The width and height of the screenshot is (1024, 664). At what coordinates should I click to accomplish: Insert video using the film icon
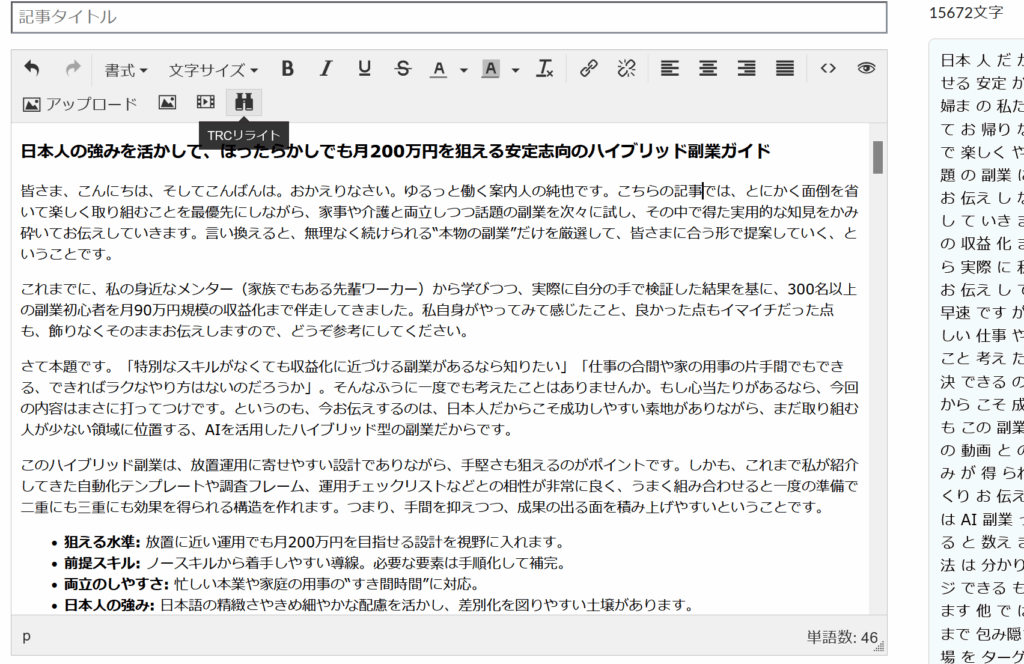pyautogui.click(x=205, y=102)
